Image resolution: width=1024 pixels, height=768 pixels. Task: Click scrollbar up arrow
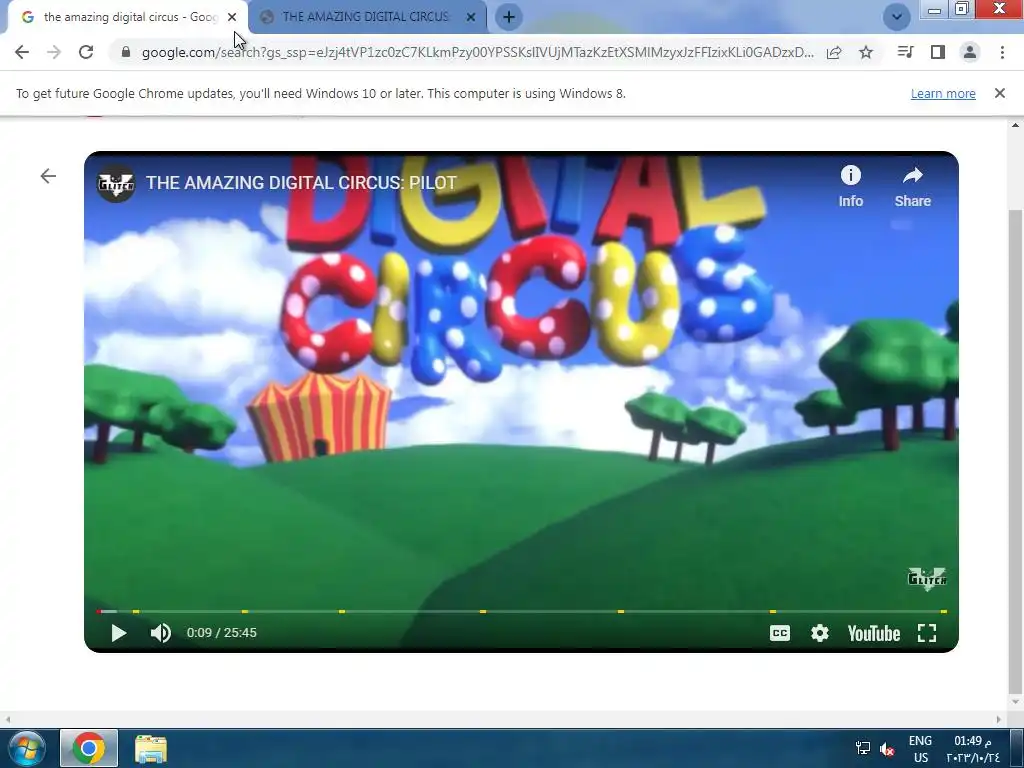pos(1015,125)
